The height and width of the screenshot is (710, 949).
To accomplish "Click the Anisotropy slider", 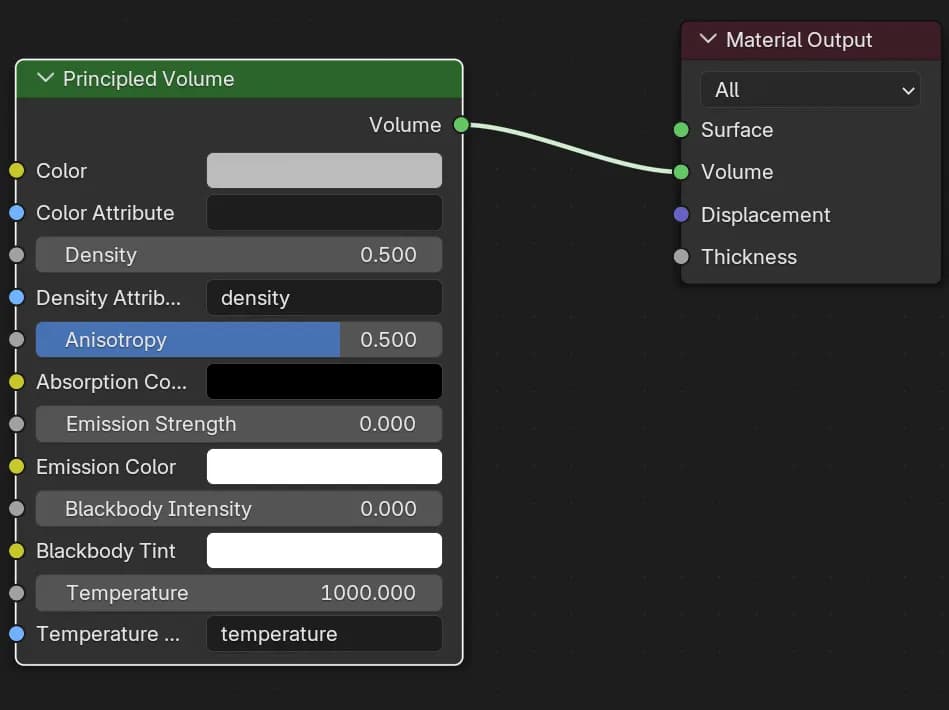I will click(x=239, y=340).
